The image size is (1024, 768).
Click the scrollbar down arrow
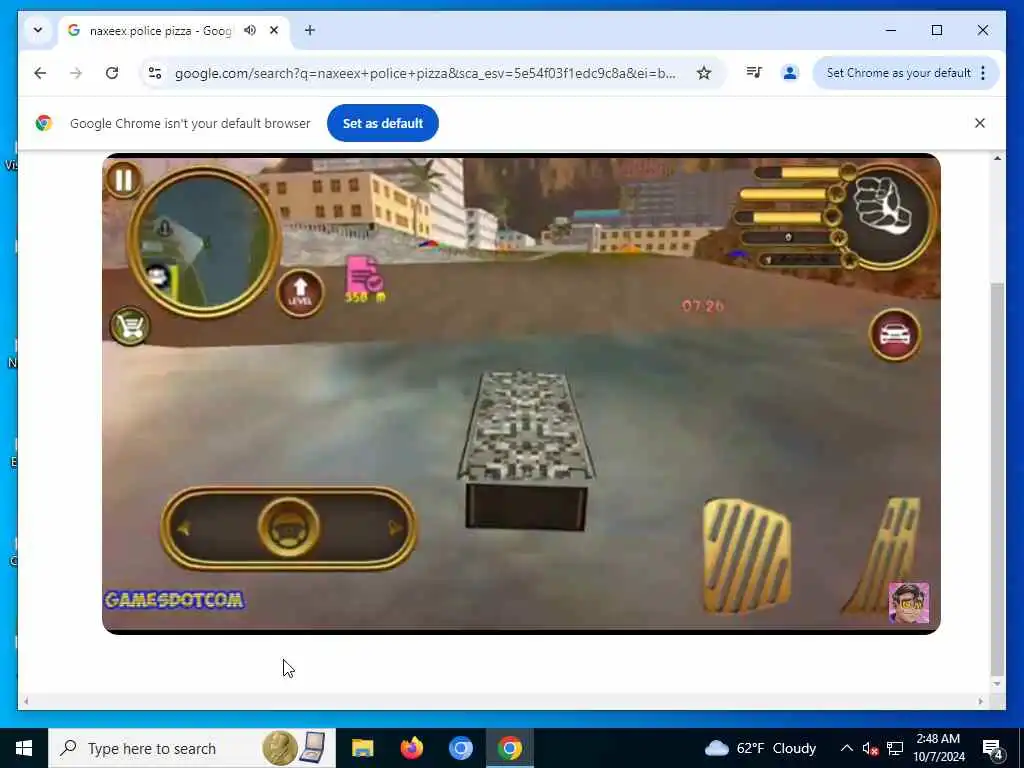coord(997,684)
